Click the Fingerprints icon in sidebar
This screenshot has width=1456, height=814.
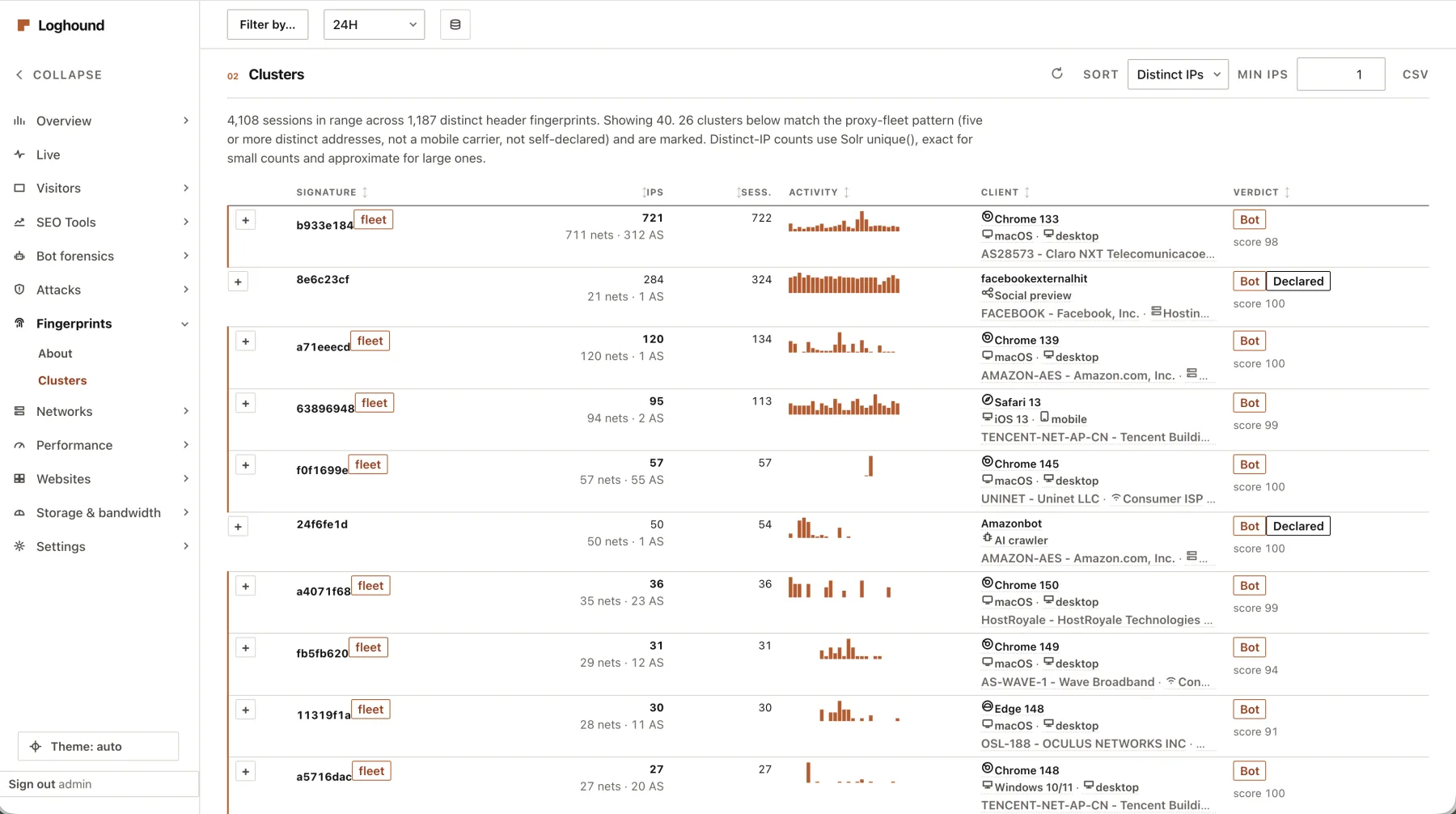coord(19,323)
